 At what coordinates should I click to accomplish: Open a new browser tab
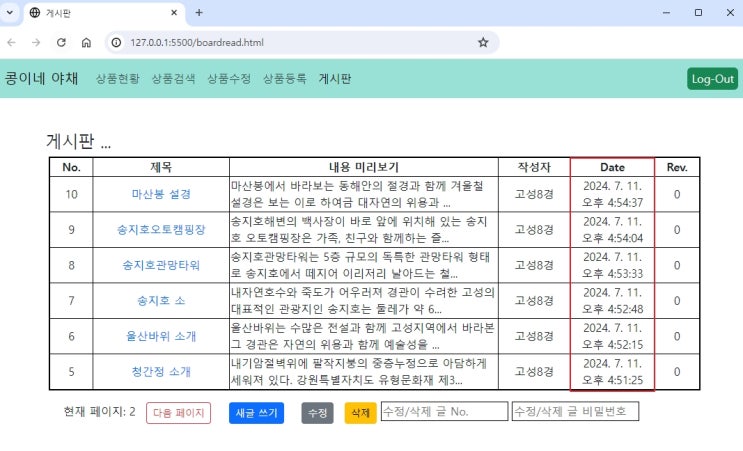(199, 13)
